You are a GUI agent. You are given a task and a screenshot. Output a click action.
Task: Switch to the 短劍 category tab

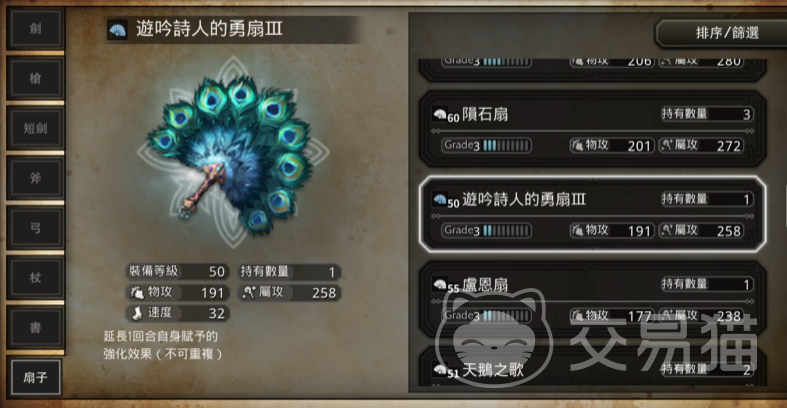point(35,128)
